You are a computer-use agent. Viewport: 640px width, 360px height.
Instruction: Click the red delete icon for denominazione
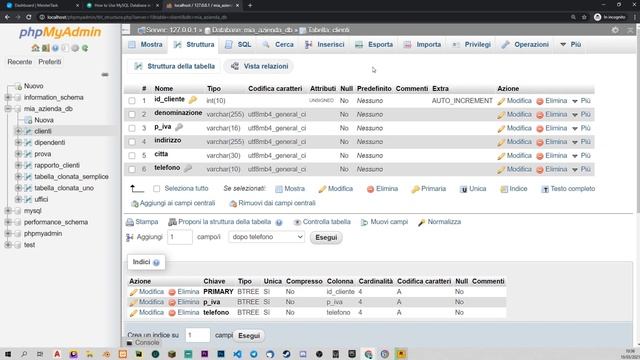click(x=540, y=115)
